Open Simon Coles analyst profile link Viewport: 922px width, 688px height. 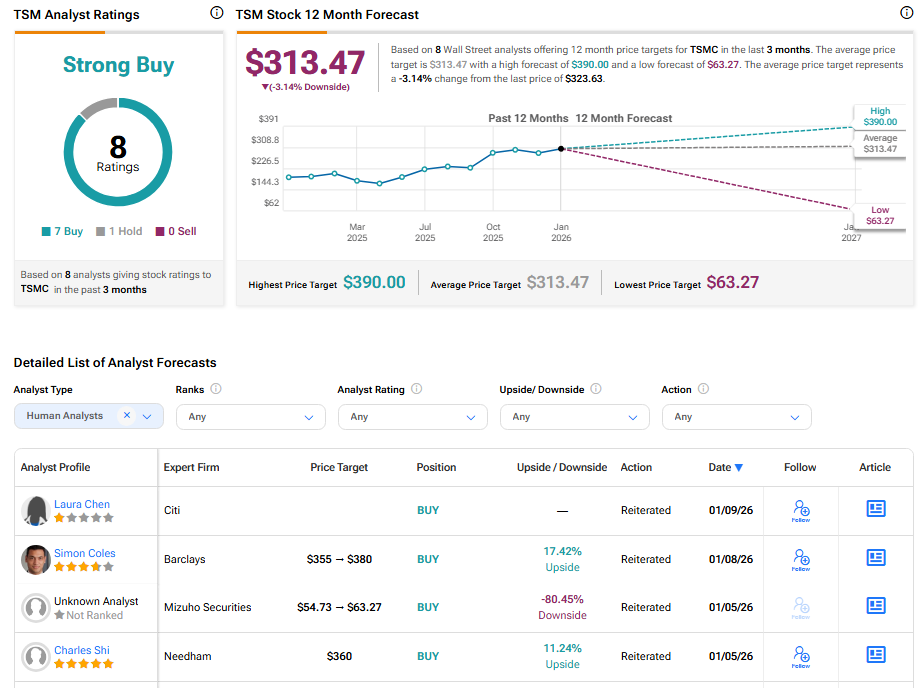click(84, 553)
